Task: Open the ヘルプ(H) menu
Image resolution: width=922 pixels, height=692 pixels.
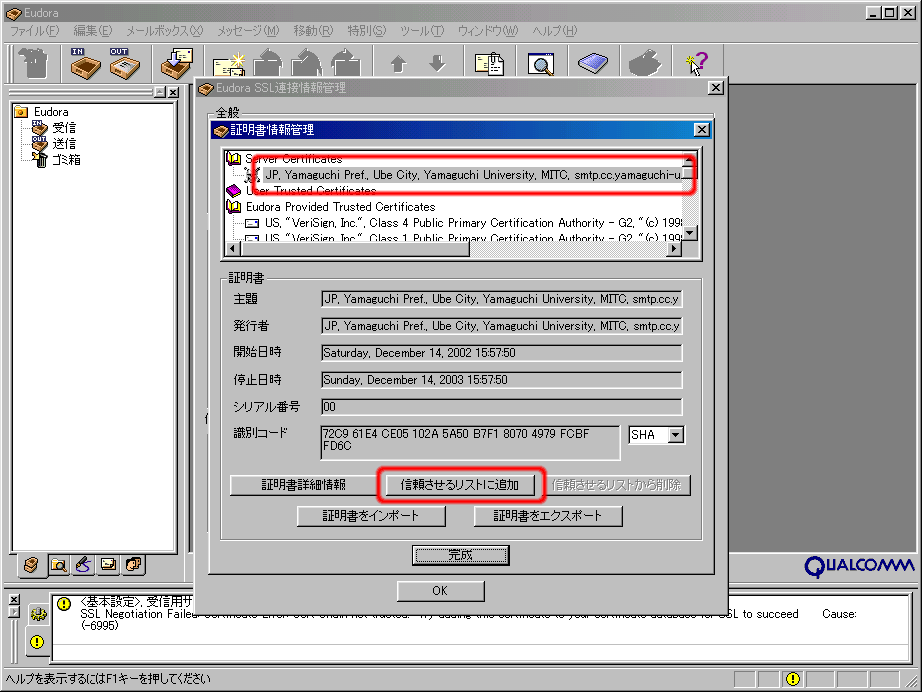Action: click(554, 31)
